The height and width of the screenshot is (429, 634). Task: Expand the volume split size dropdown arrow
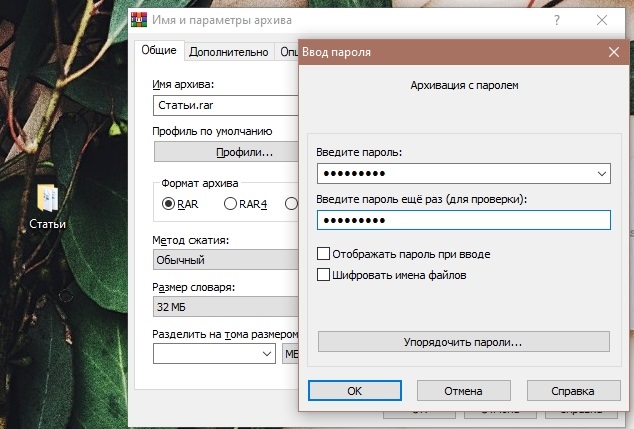coord(267,354)
